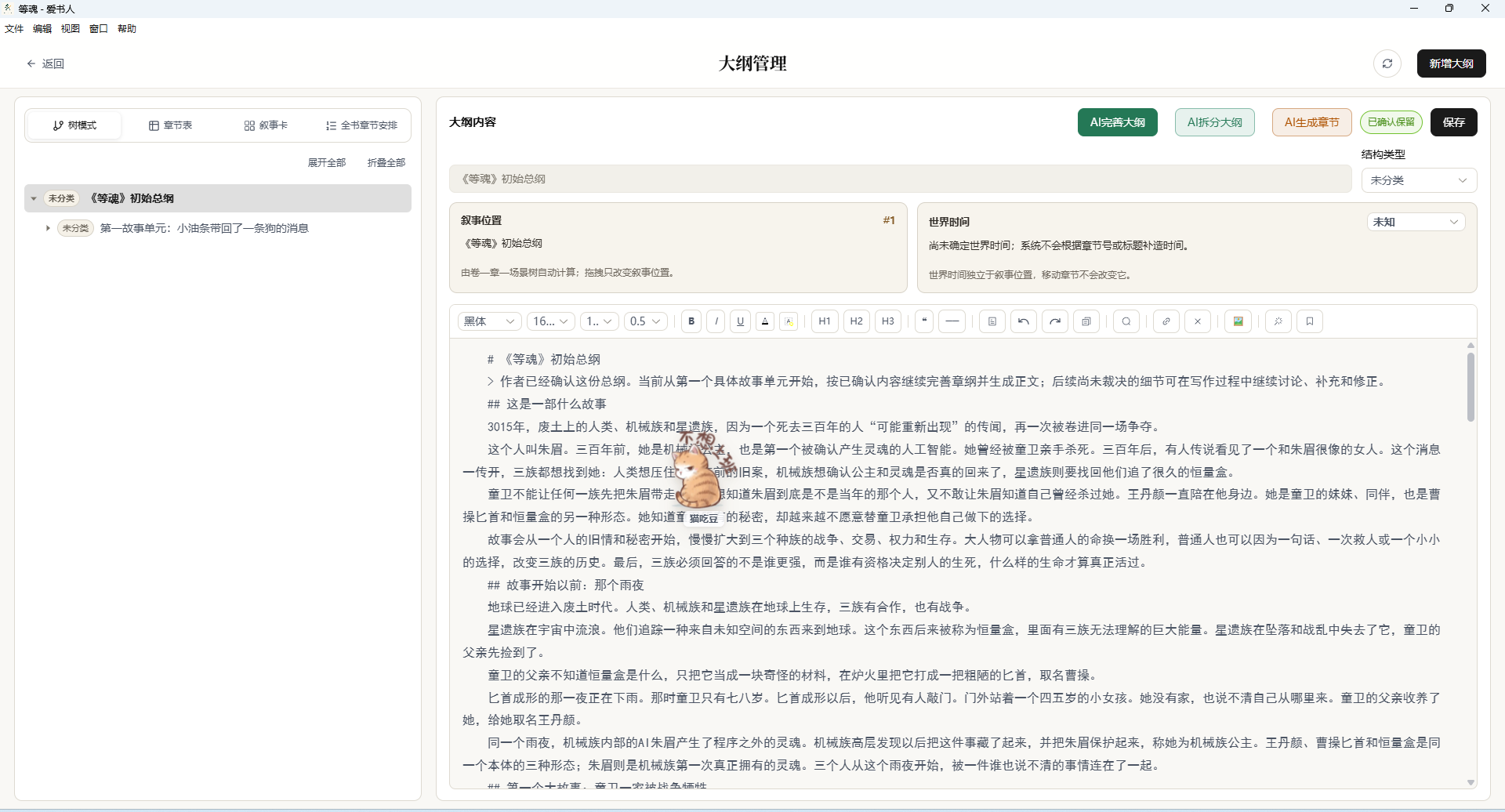Click the AI生成章节 button

tap(1312, 122)
